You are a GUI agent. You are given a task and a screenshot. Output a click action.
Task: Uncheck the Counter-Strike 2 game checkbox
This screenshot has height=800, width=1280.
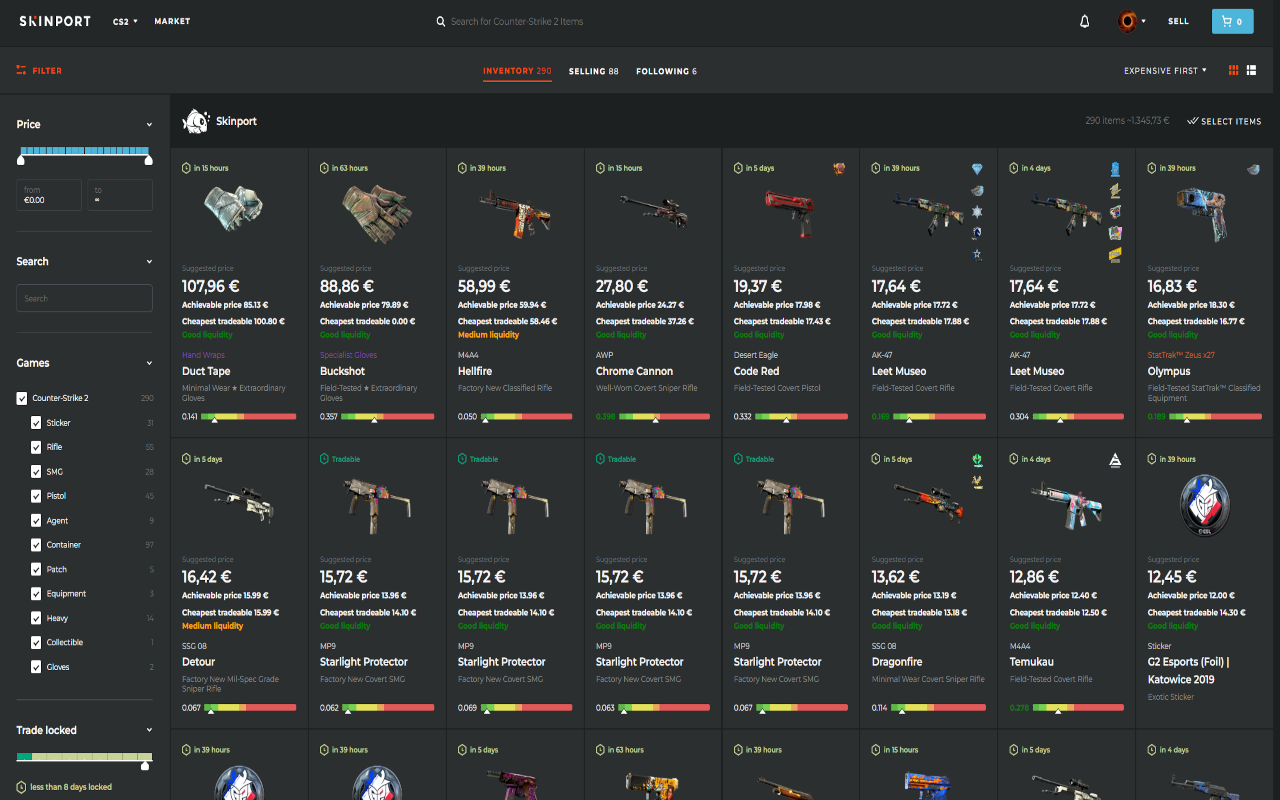(22, 398)
